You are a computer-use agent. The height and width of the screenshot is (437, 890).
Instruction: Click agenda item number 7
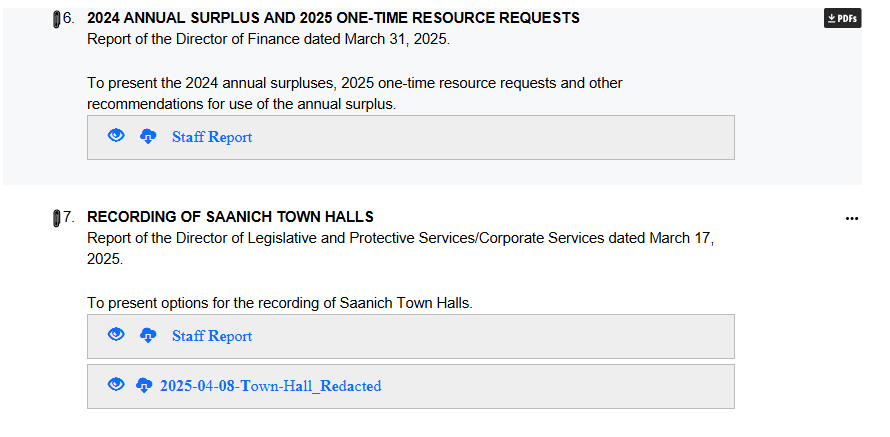pyautogui.click(x=70, y=217)
